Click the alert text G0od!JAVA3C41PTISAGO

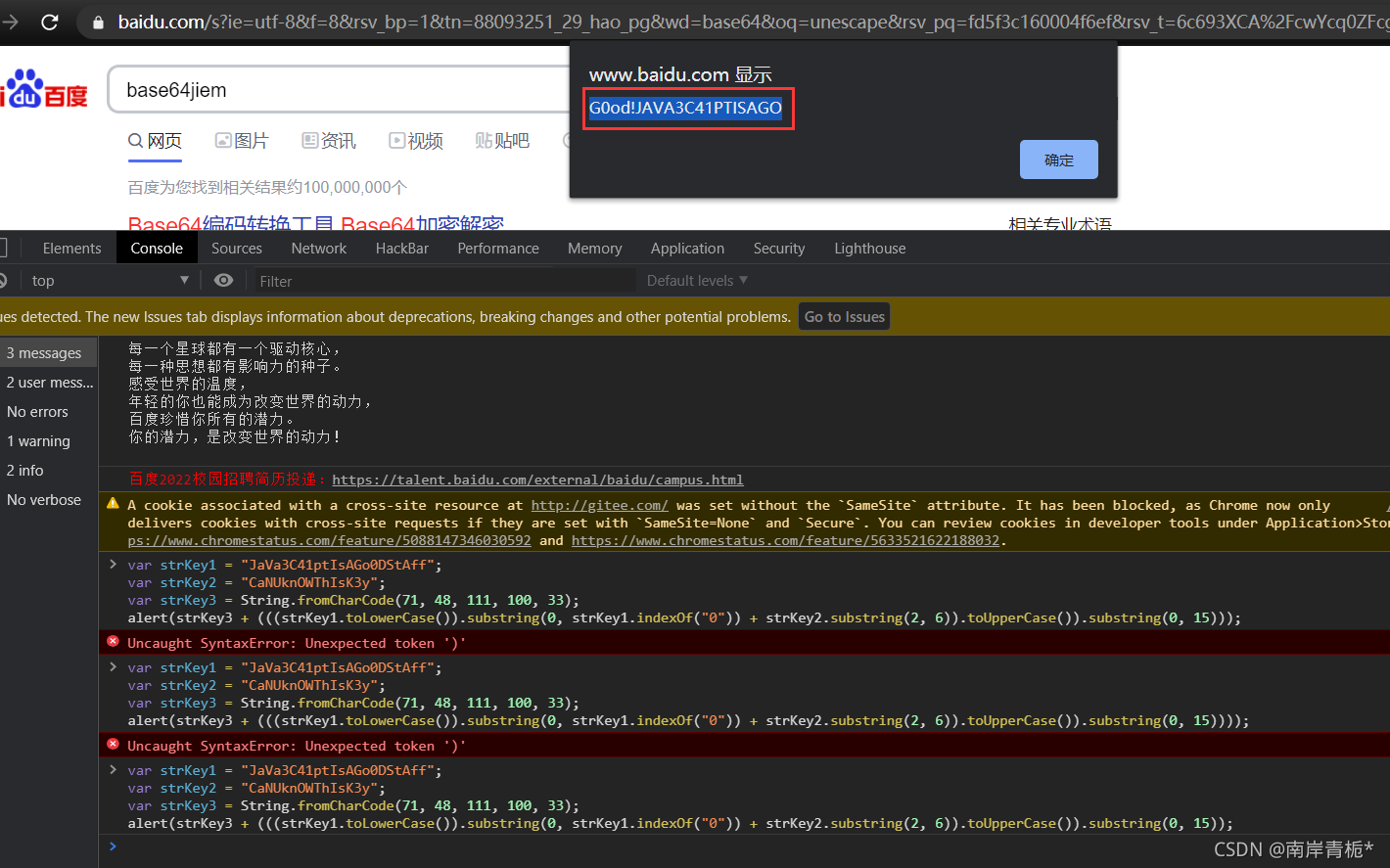click(x=685, y=108)
